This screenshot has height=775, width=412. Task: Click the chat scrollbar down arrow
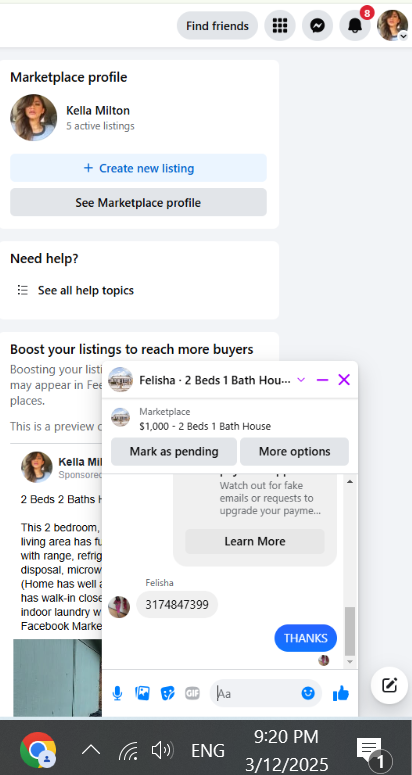350,661
